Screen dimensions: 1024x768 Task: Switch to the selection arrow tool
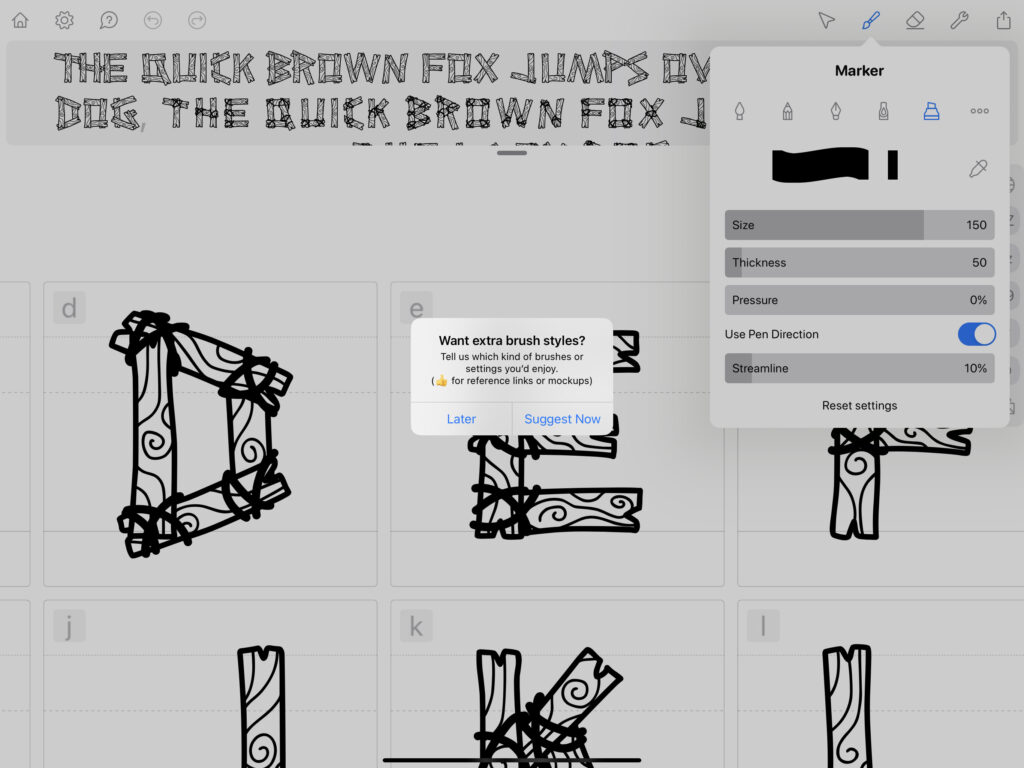826,20
